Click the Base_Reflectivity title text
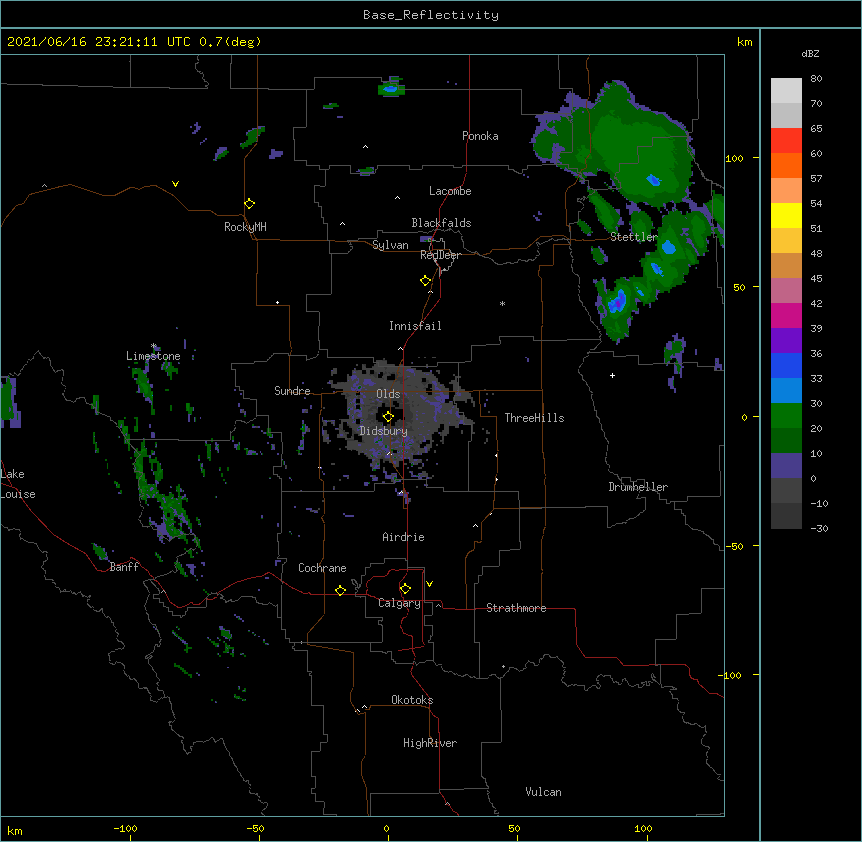This screenshot has width=862, height=842. tap(431, 15)
